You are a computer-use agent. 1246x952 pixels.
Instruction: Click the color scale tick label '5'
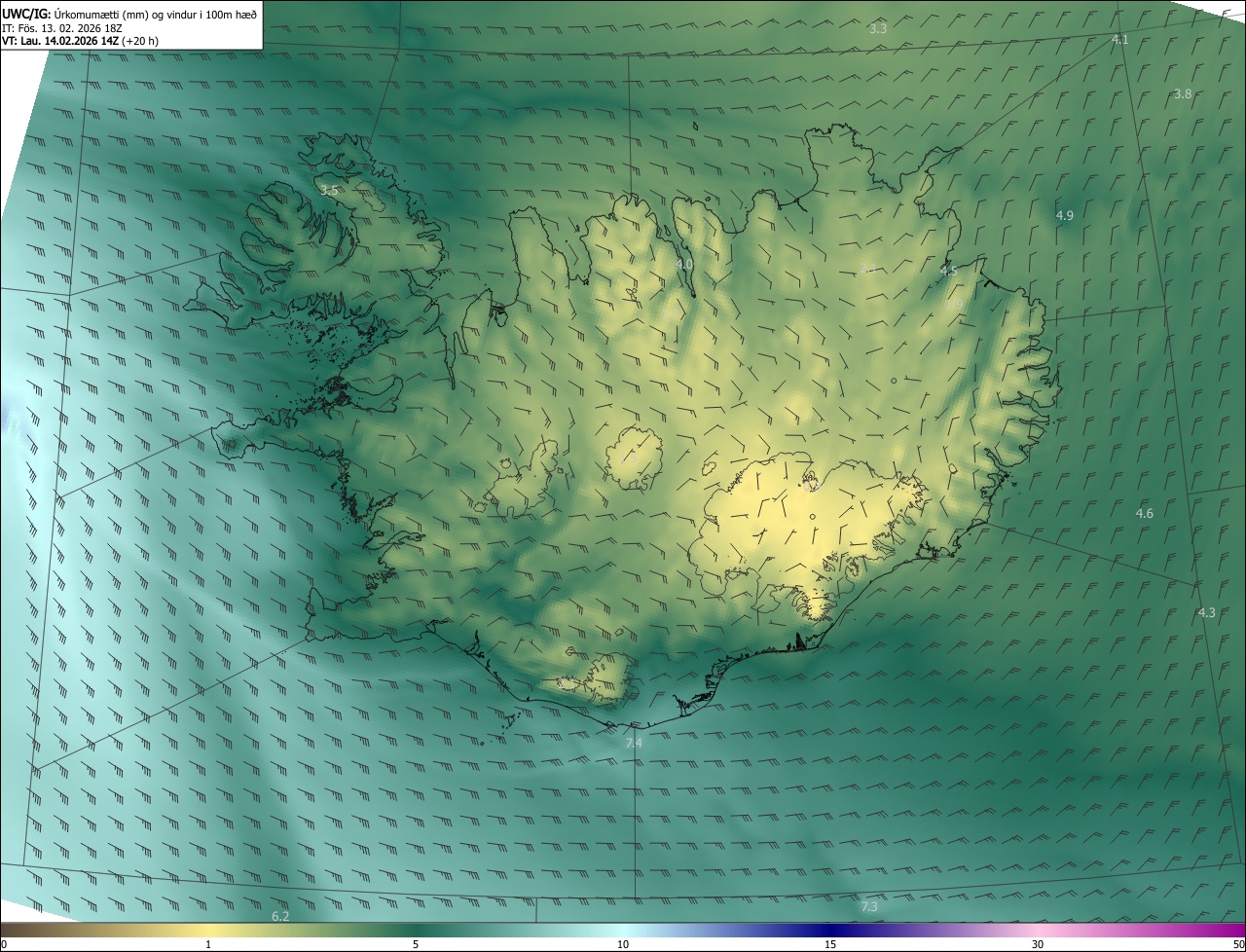point(416,944)
